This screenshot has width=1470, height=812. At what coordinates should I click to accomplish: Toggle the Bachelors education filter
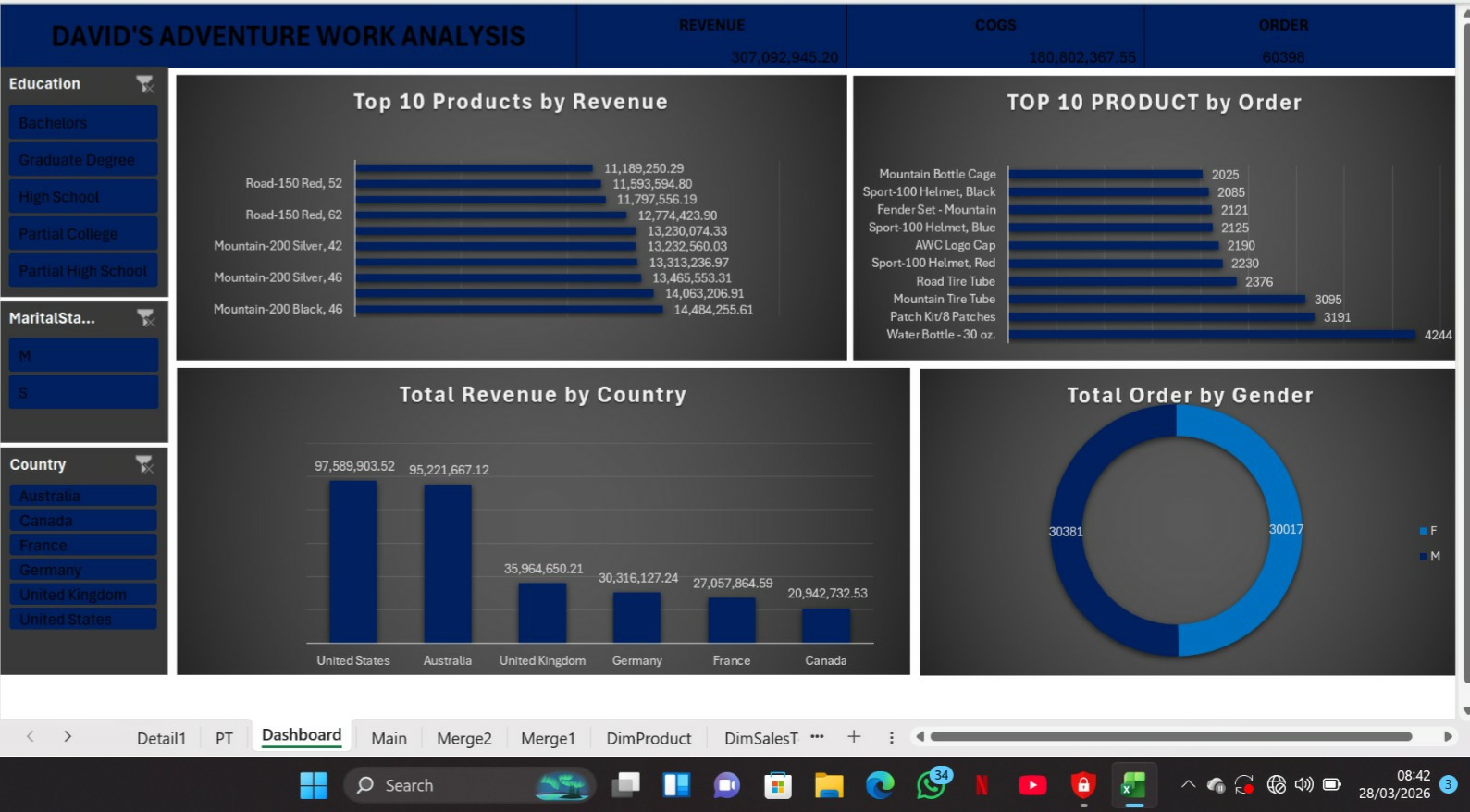pyautogui.click(x=83, y=123)
